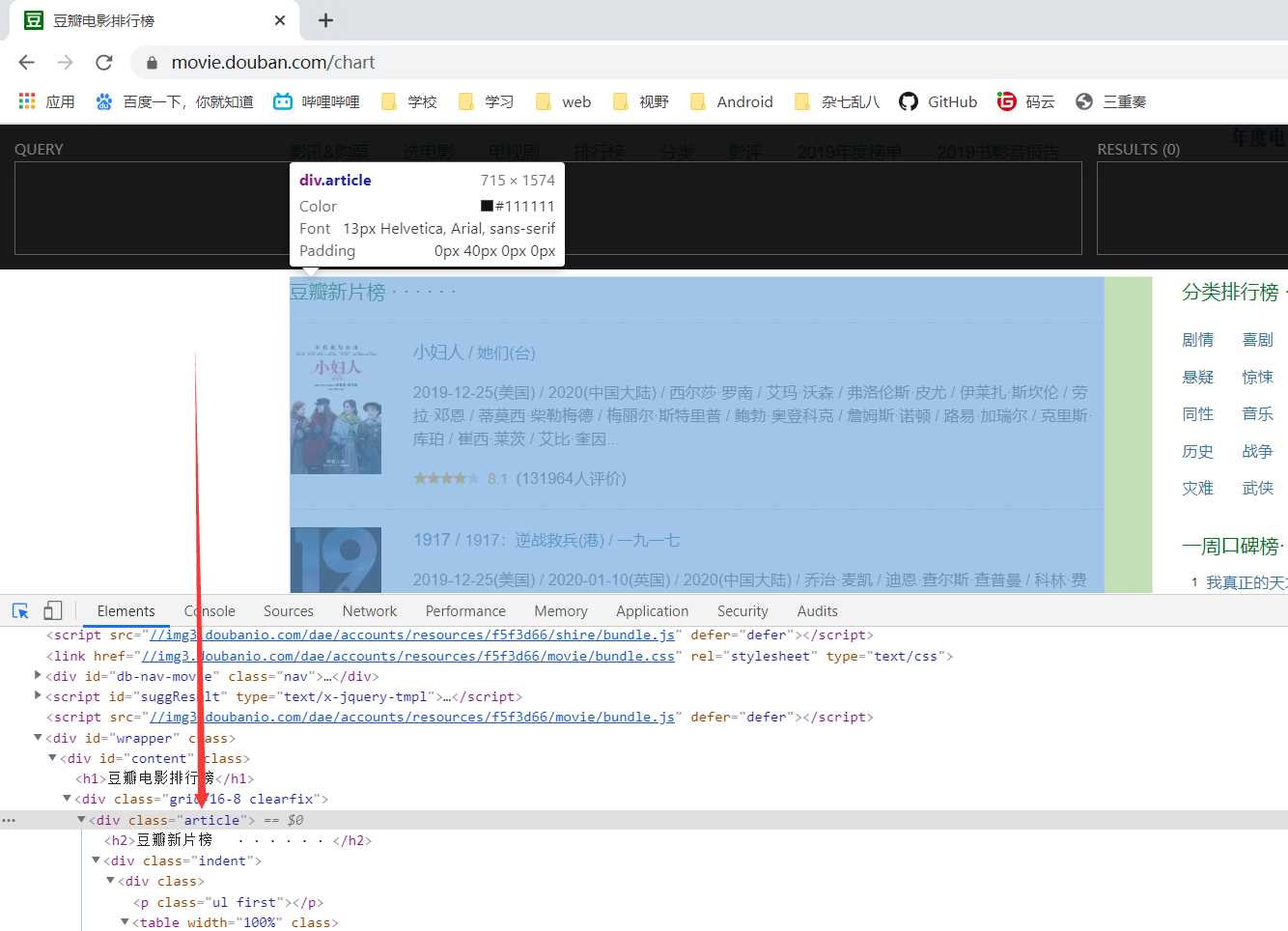
Task: Click the ellipsis beside the selected article node
Action: pyautogui.click(x=9, y=819)
